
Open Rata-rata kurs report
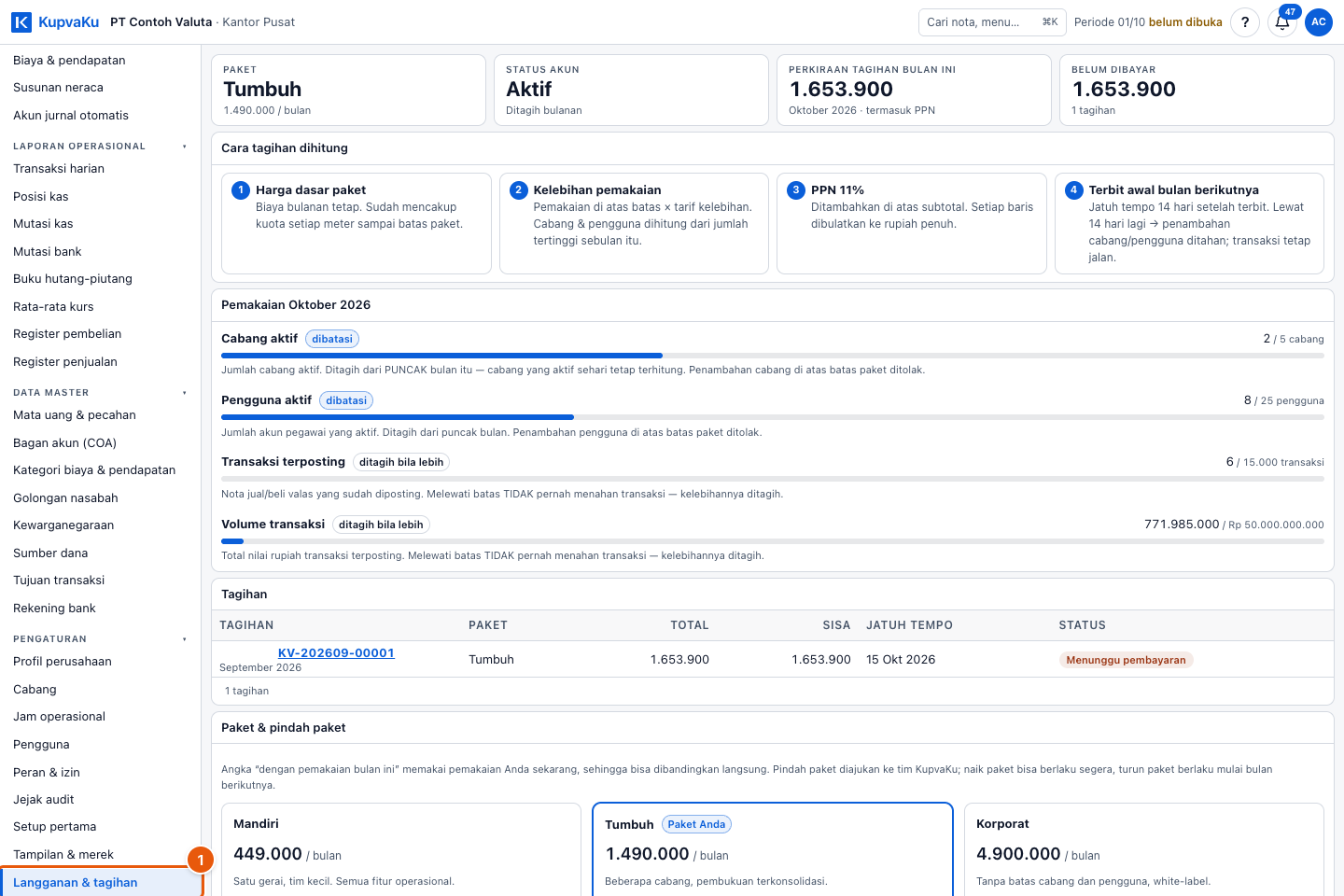click(100, 307)
